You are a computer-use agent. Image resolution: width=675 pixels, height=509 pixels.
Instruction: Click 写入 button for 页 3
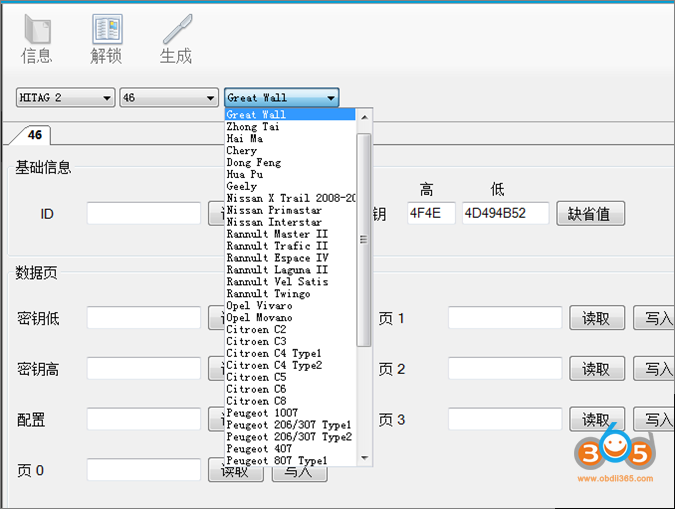point(654,419)
